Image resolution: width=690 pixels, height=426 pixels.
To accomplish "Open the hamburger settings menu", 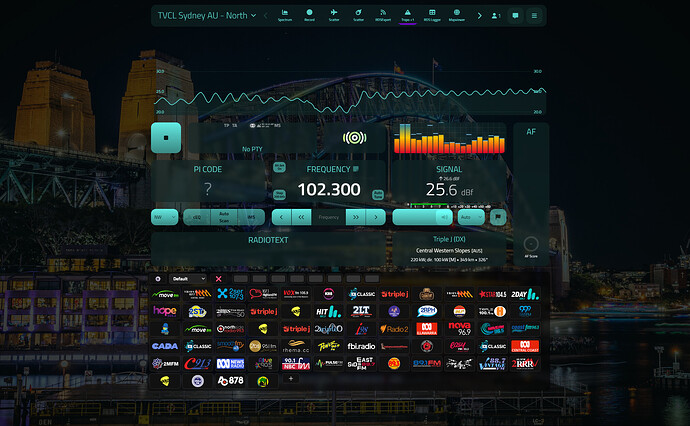I will [x=534, y=16].
